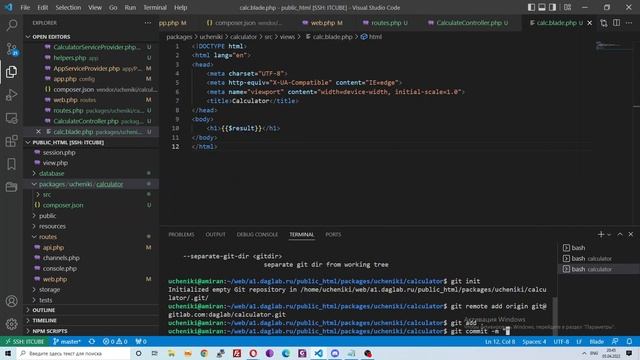Open the Accounts icon in activity bar
The width and height of the screenshot is (640, 360).
[11, 301]
